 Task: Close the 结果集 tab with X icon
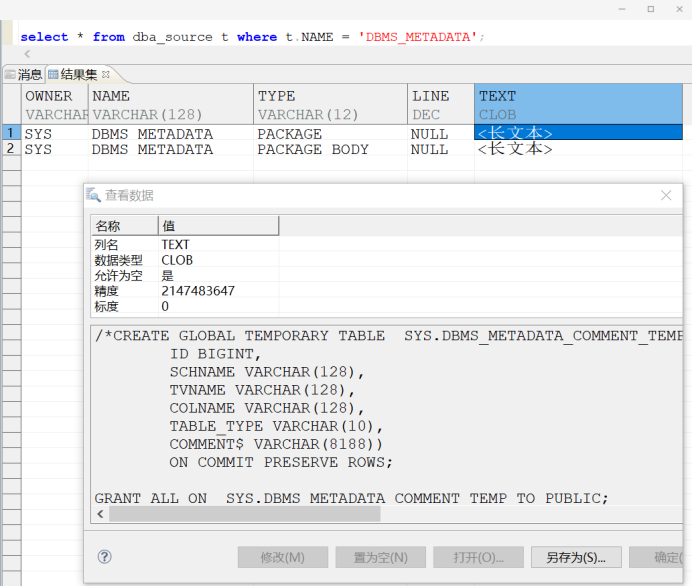click(106, 74)
